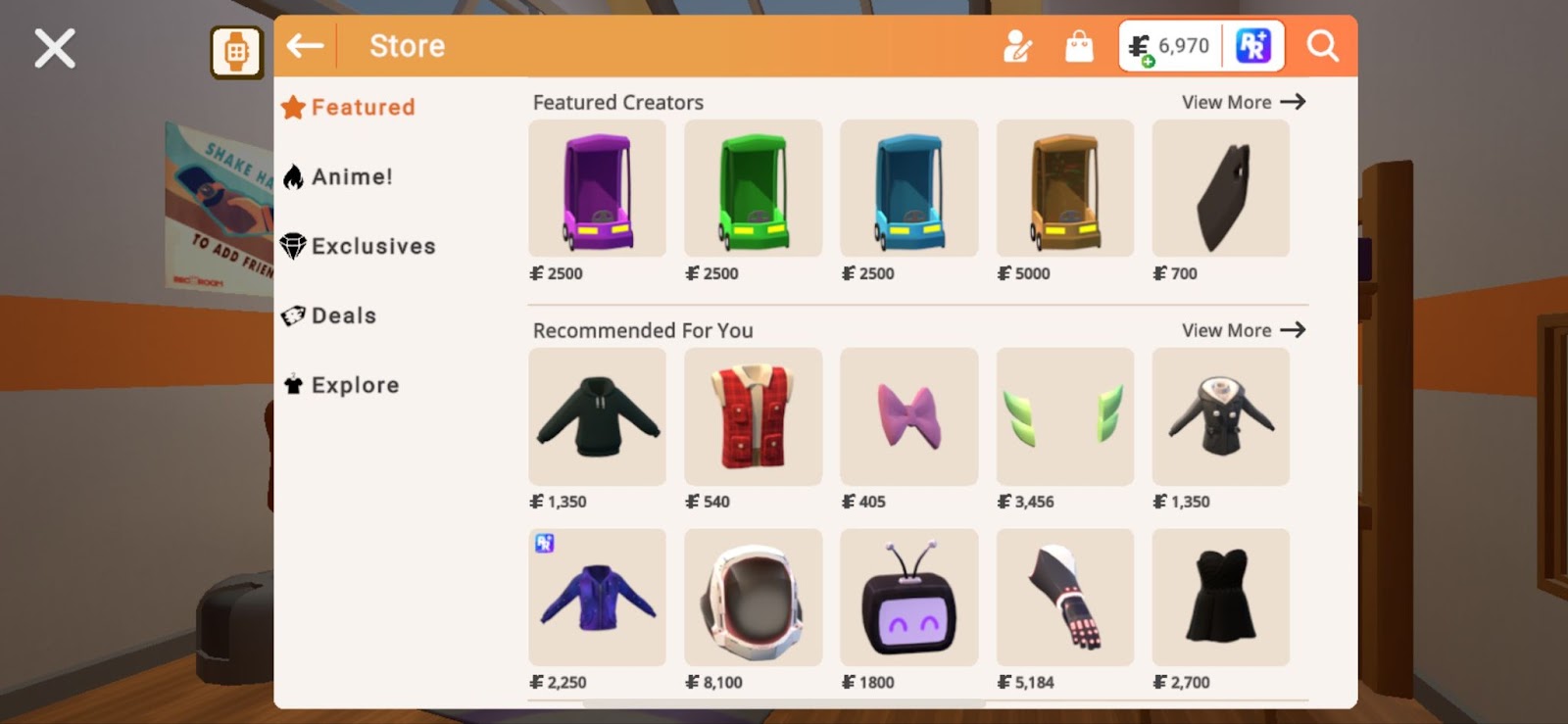Open the shopping bag icon
The image size is (1568, 724).
(1079, 46)
